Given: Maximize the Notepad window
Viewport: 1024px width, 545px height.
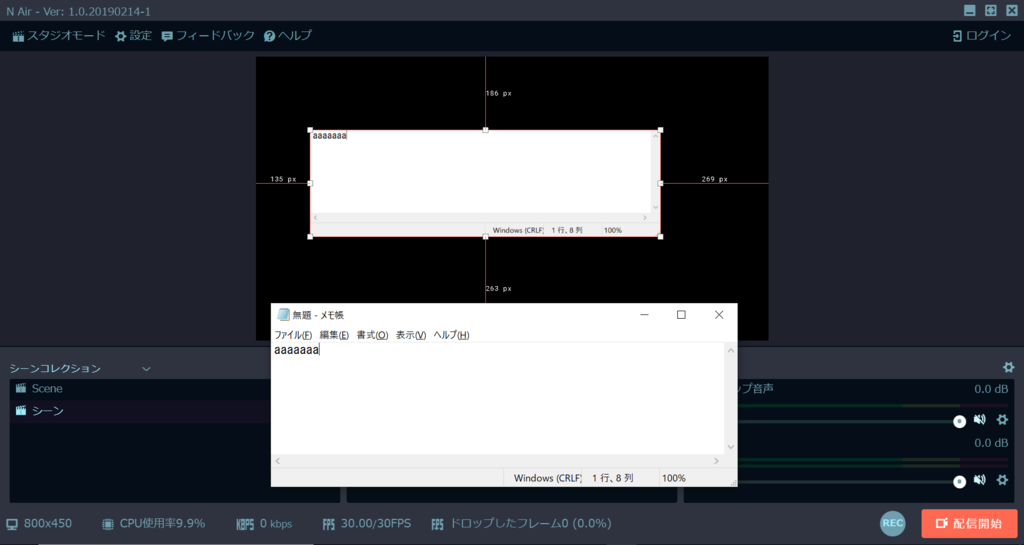Looking at the screenshot, I should coord(681,315).
